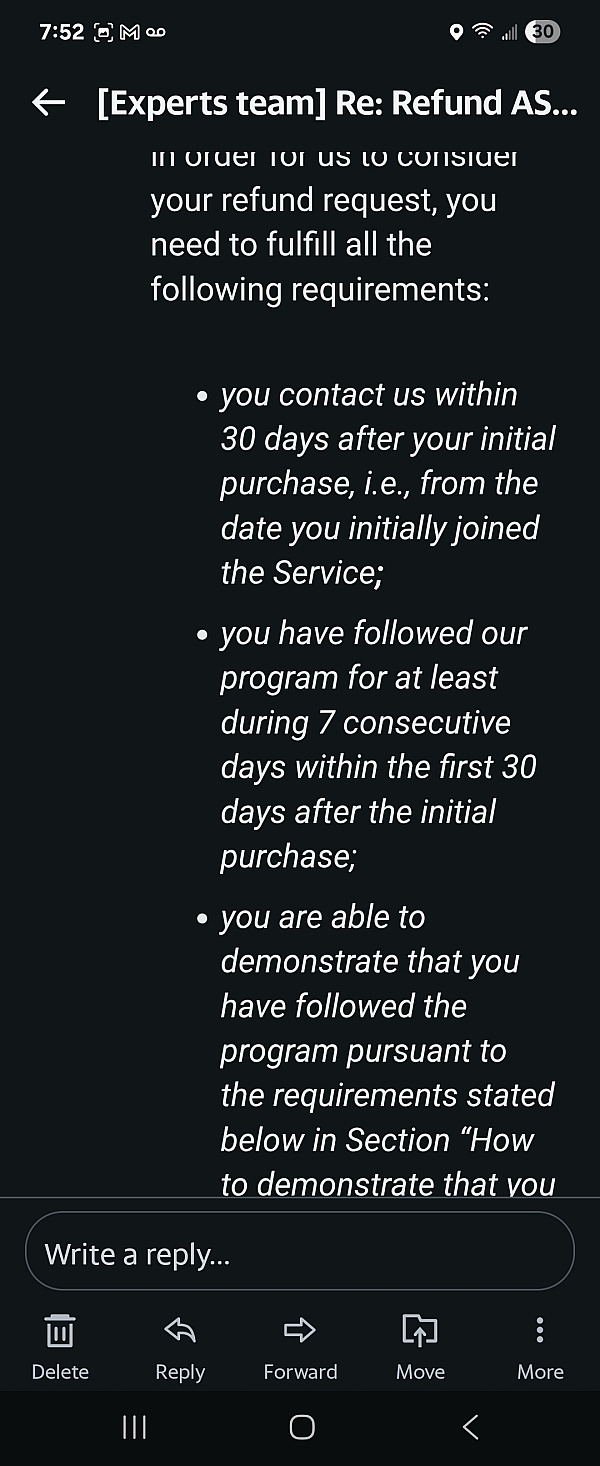The width and height of the screenshot is (600, 1466).
Task: Tap the "[Experts team] Re: Refund" subject title
Action: tap(337, 102)
